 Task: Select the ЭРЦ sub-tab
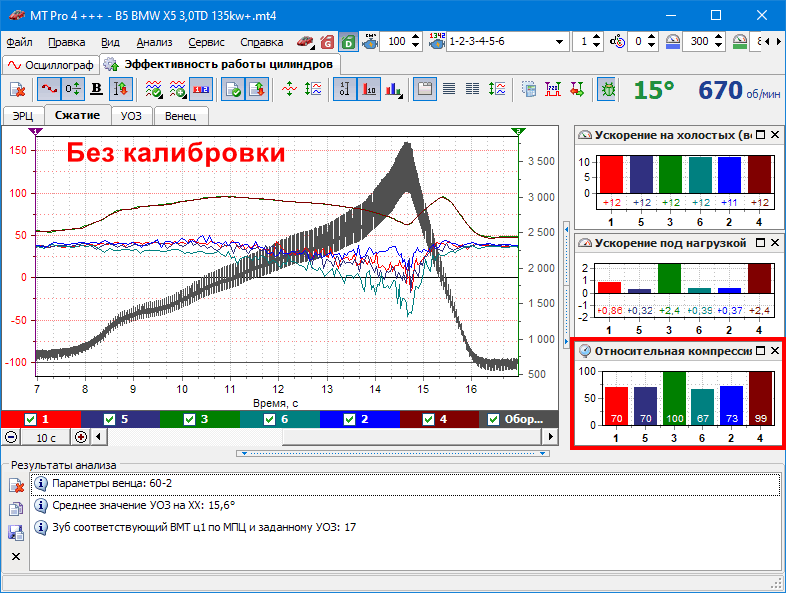[x=23, y=116]
